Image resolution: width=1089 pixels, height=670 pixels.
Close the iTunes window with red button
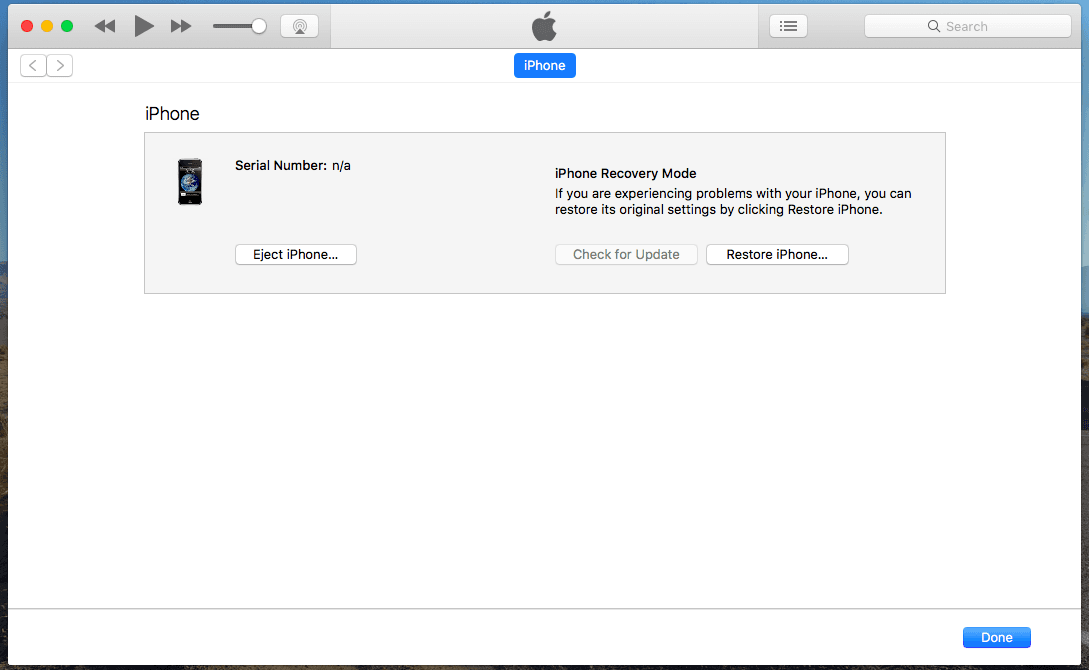point(27,26)
